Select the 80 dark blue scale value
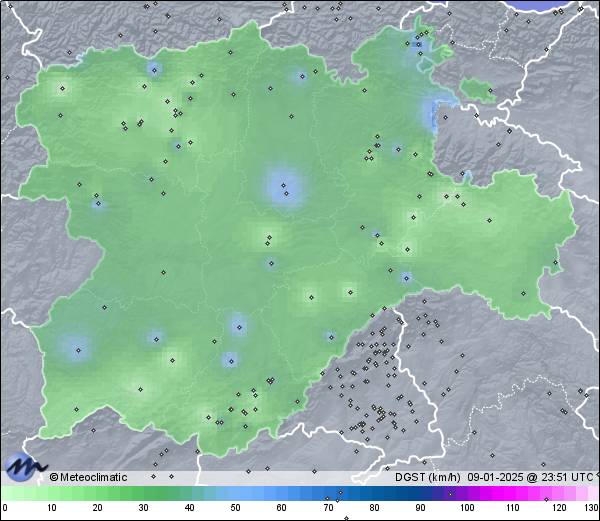The image size is (600, 521). coord(374,508)
